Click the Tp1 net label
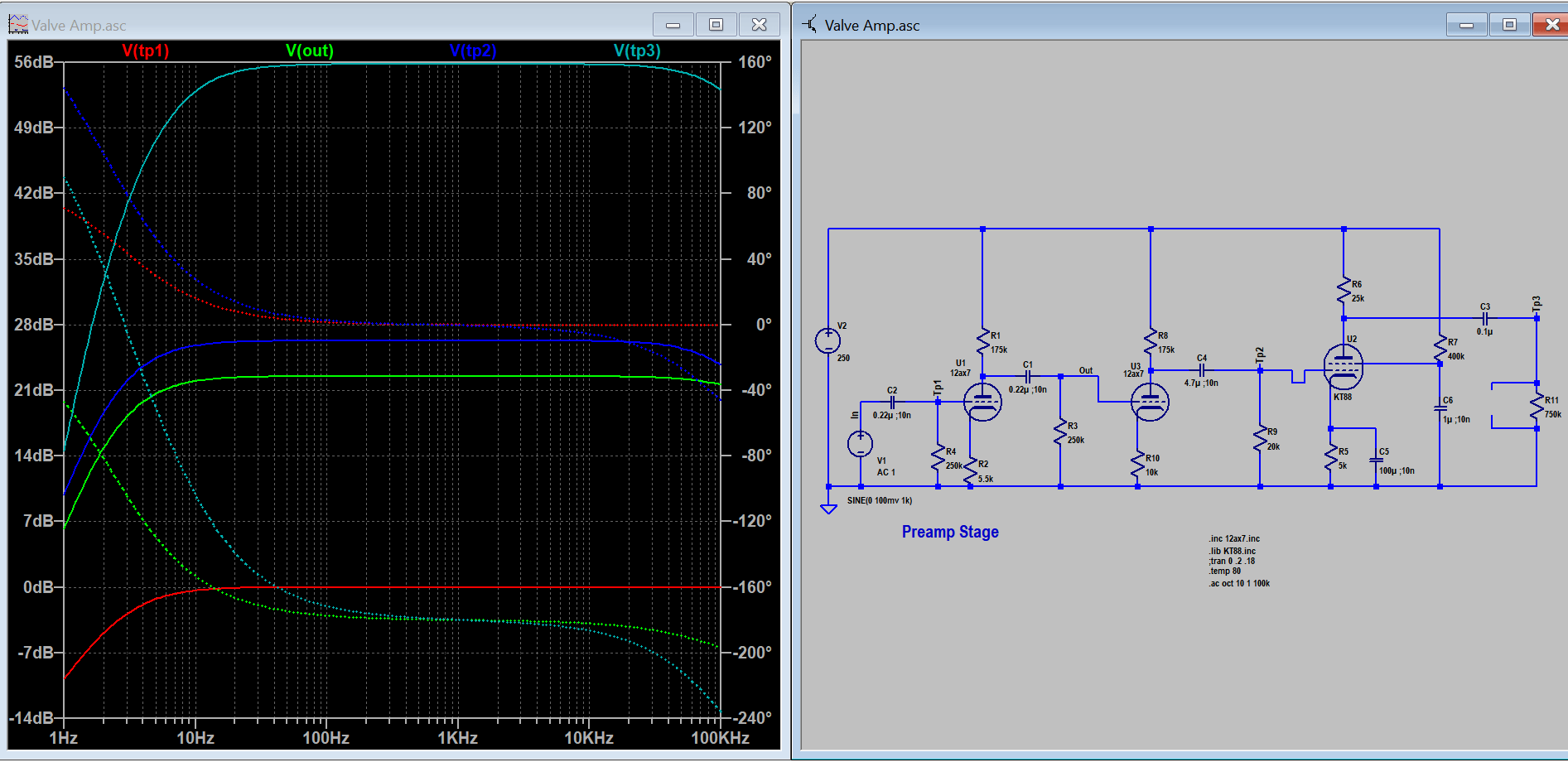This screenshot has height=762, width=1568. click(x=938, y=387)
